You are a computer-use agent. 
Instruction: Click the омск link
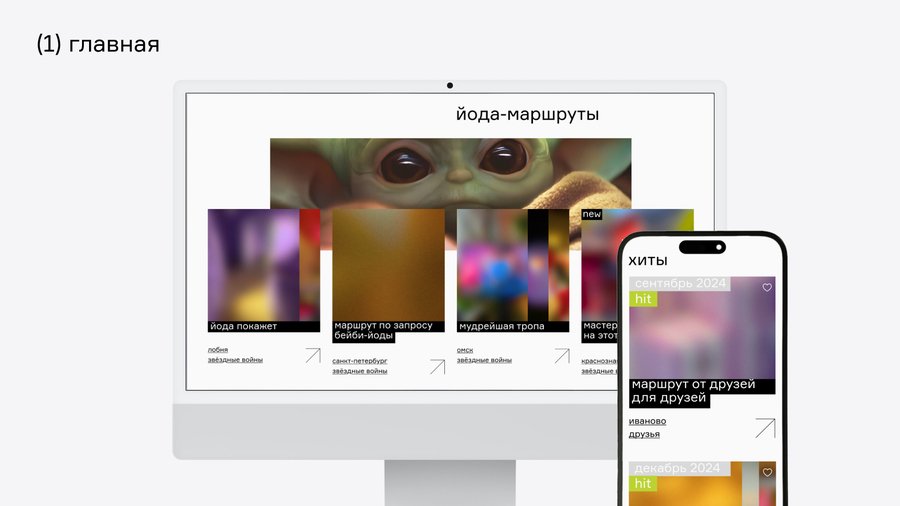[465, 350]
